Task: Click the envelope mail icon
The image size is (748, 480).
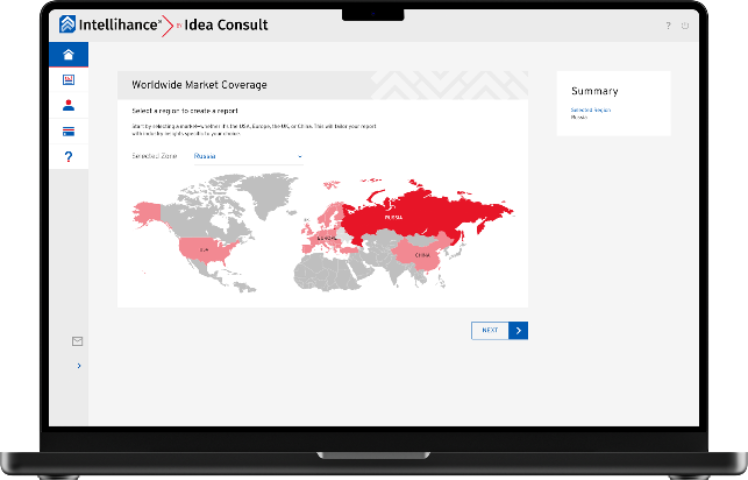Action: point(77,341)
